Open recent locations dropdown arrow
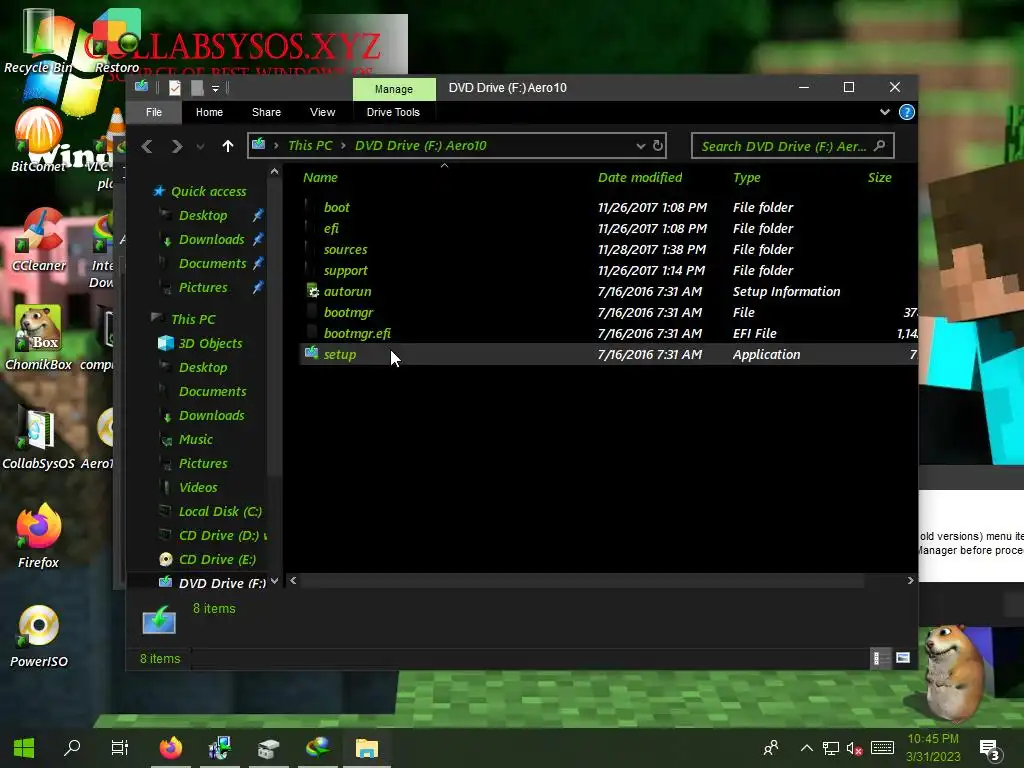 (200, 147)
